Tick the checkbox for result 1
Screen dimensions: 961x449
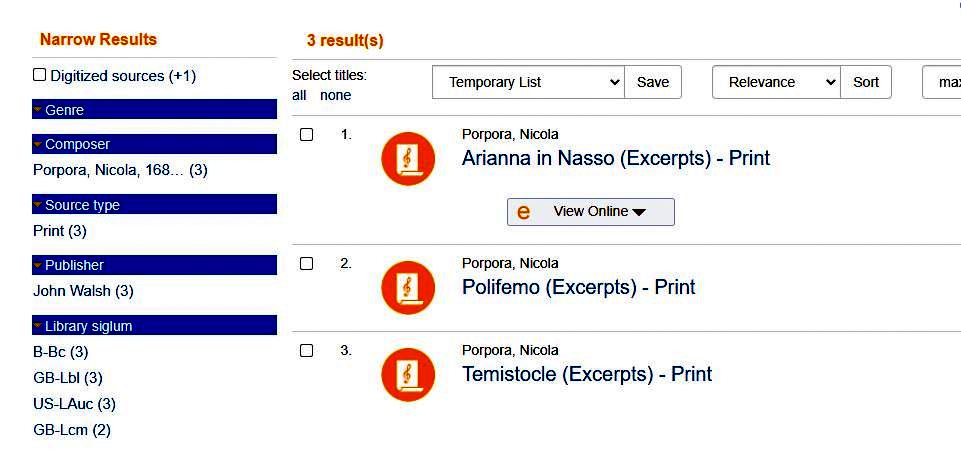point(307,135)
